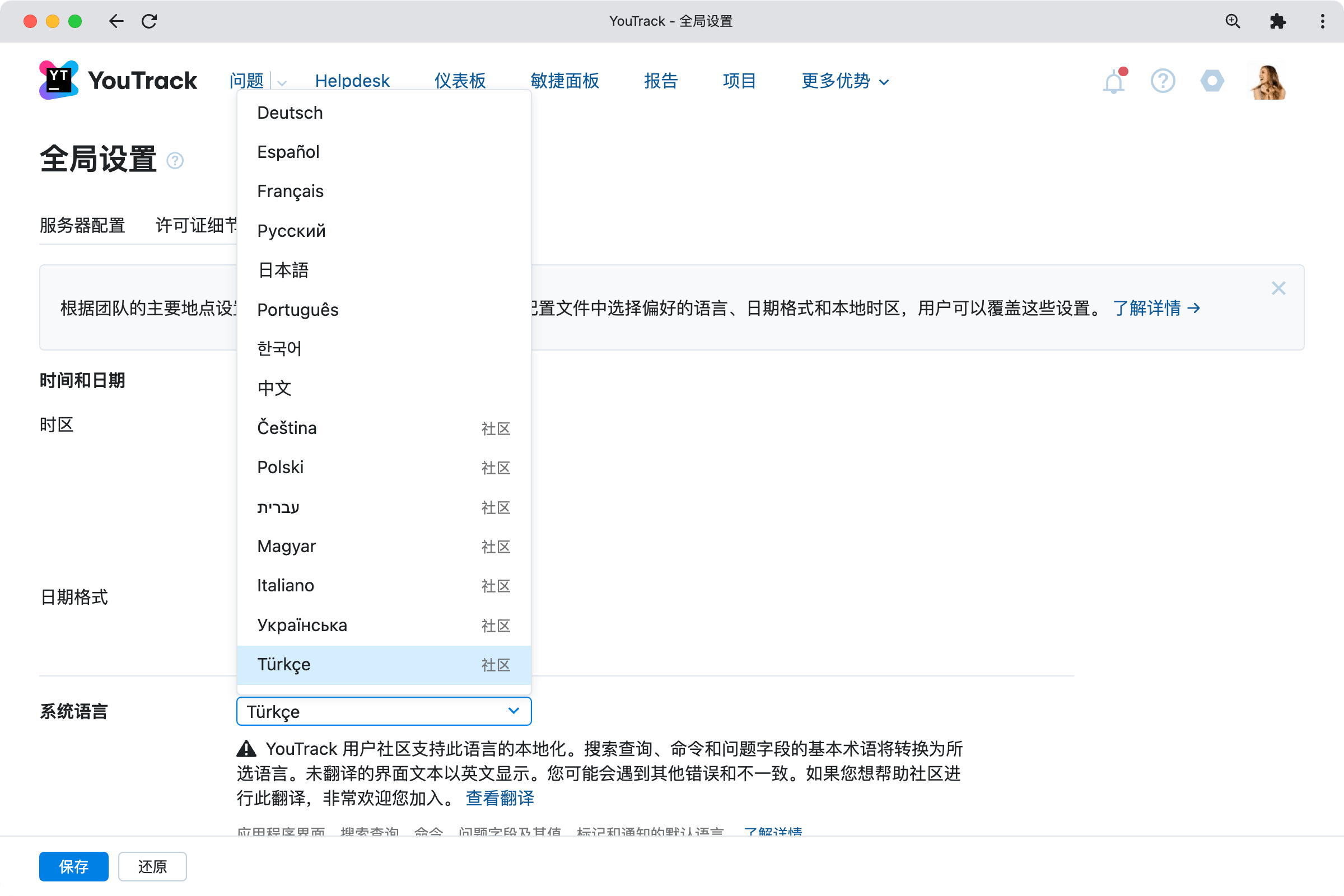Viewport: 1344px width, 896px height.
Task: Click help icon beside 全局设置 title
Action: click(175, 161)
